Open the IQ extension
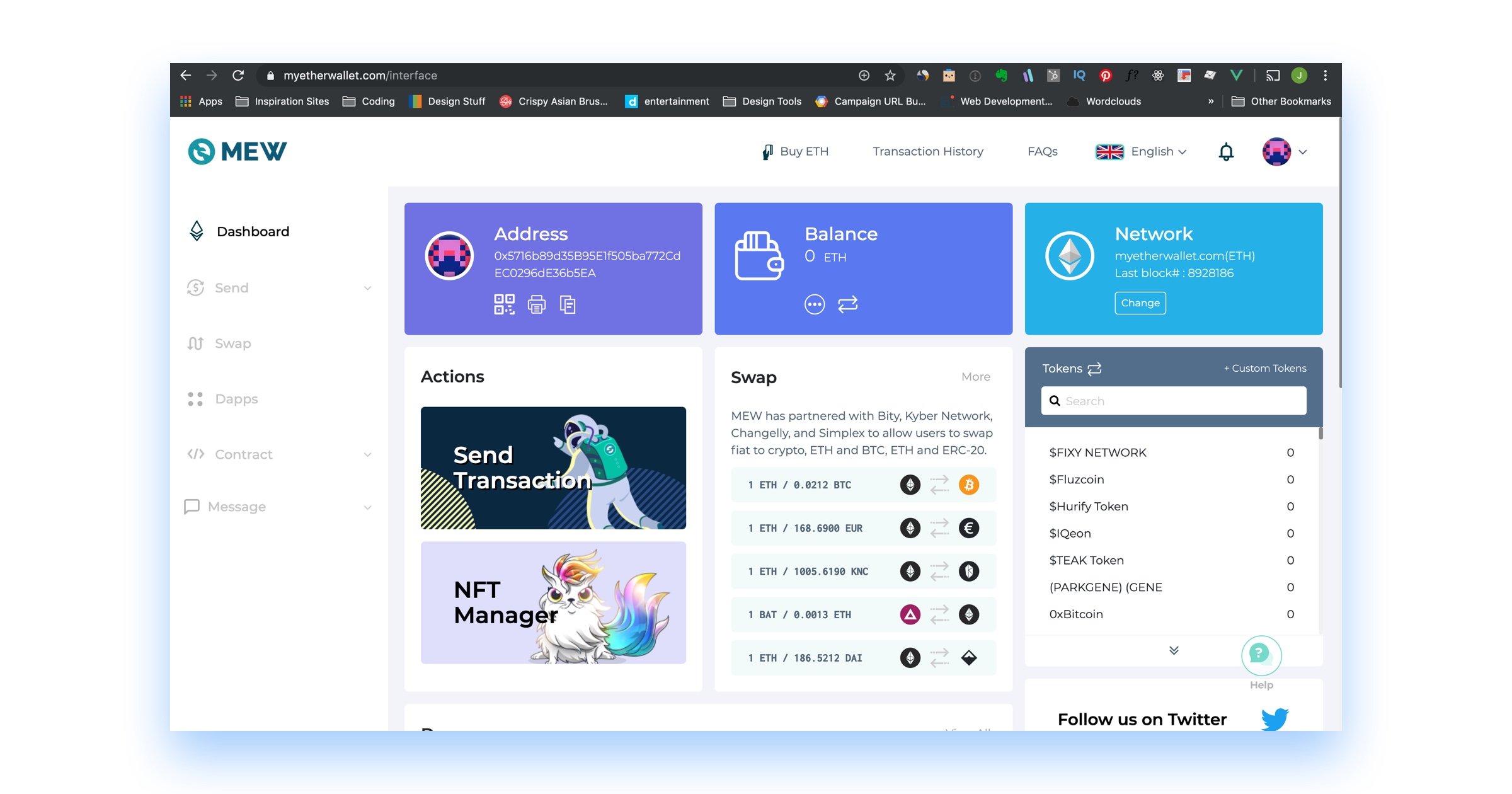Viewport: 1512px width, 794px height. [1079, 76]
